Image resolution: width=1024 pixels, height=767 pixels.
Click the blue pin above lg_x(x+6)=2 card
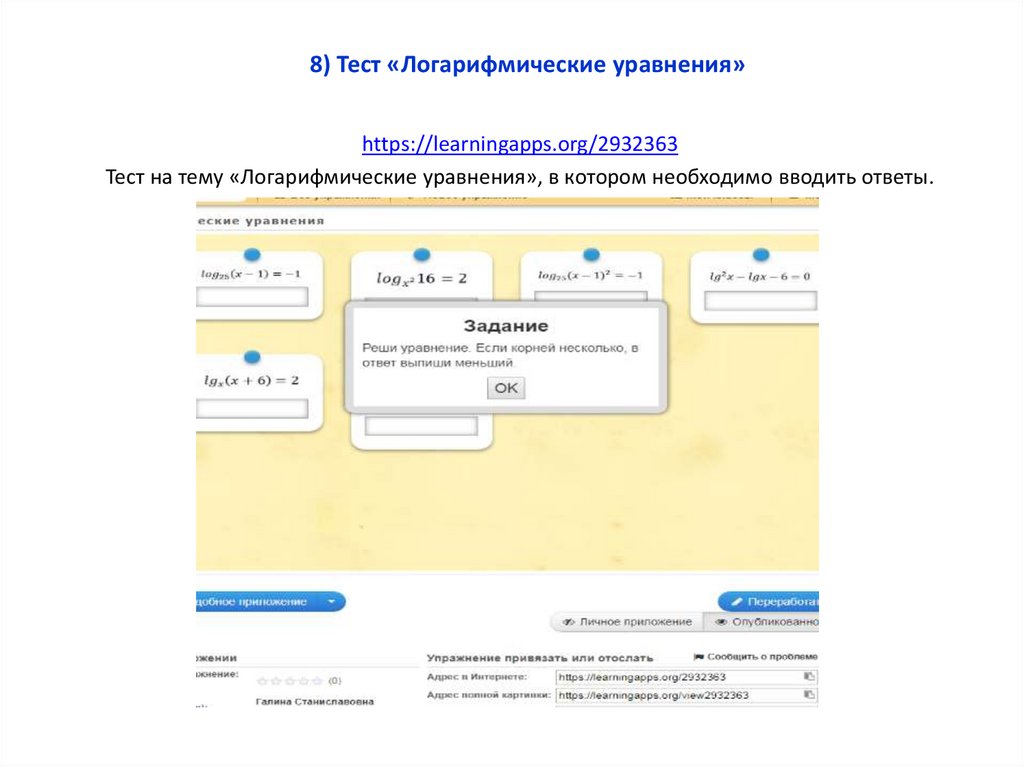coord(252,357)
